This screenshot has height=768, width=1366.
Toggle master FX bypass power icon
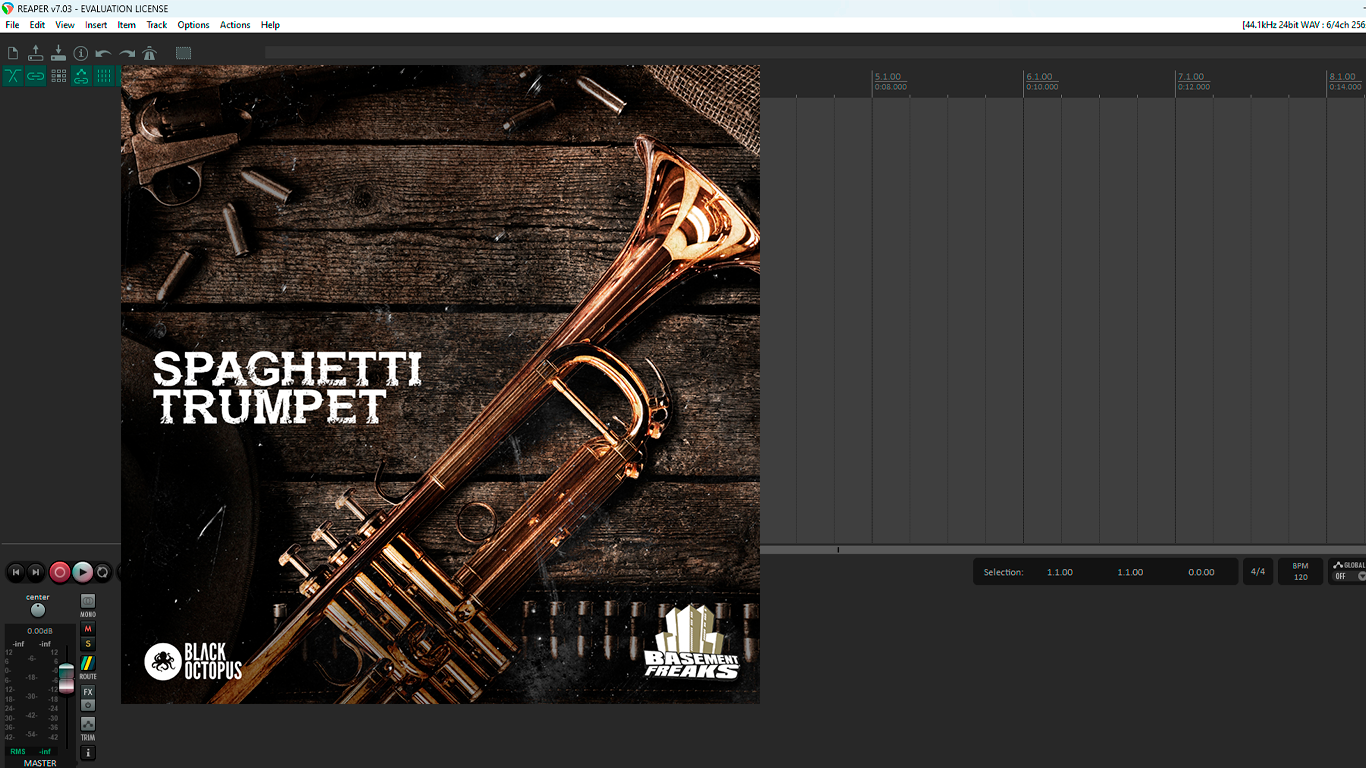tap(88, 705)
